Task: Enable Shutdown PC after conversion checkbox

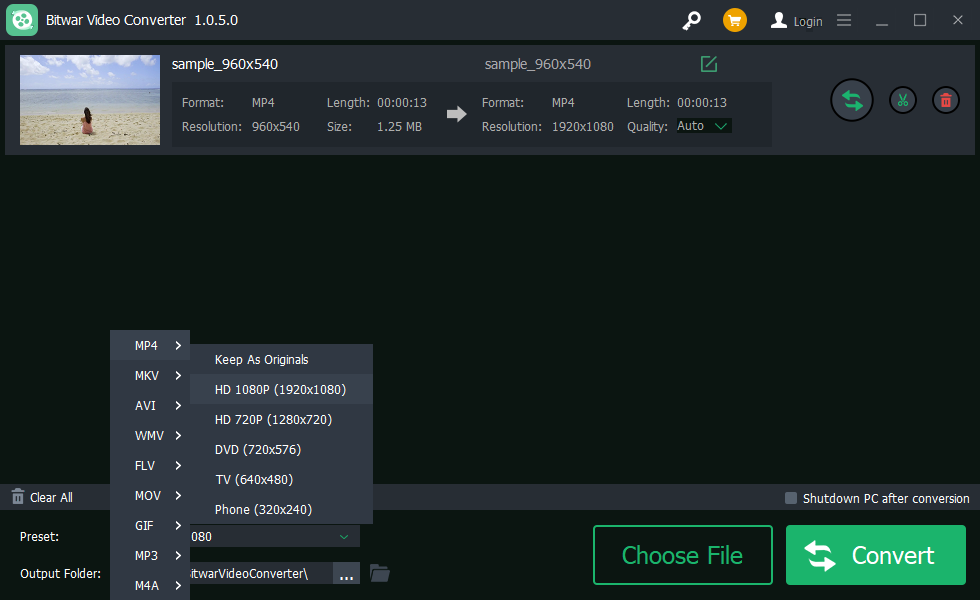Action: [791, 498]
